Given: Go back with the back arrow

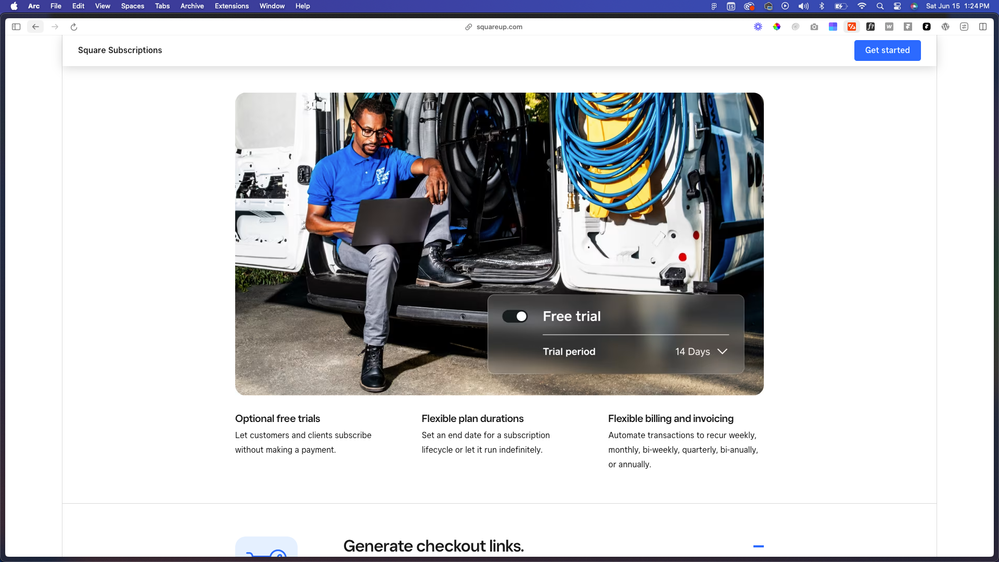Looking at the screenshot, I should click(35, 27).
